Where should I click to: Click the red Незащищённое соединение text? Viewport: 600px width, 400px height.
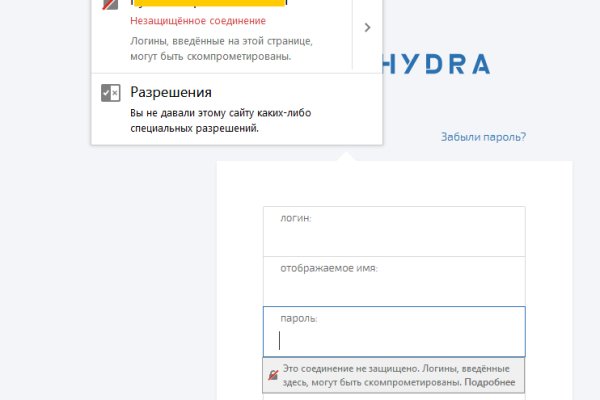coord(198,20)
